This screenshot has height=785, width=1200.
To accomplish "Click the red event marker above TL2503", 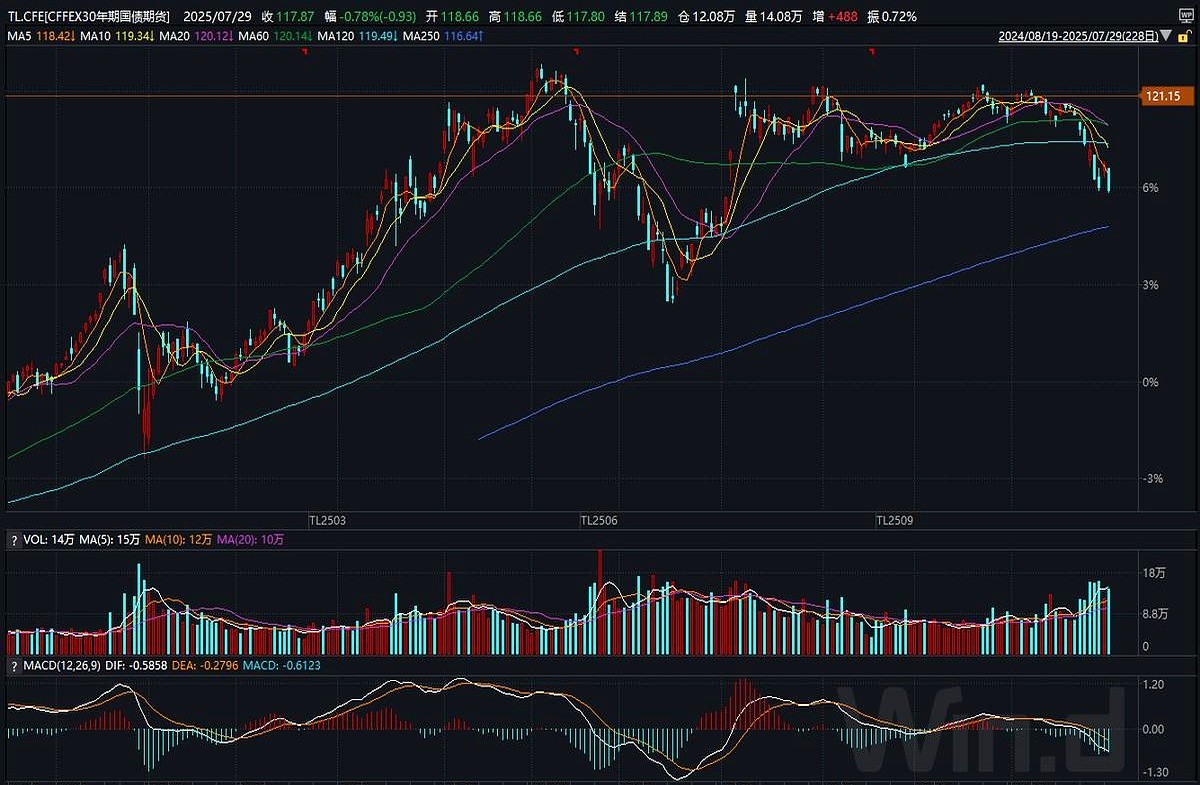I will tap(305, 51).
